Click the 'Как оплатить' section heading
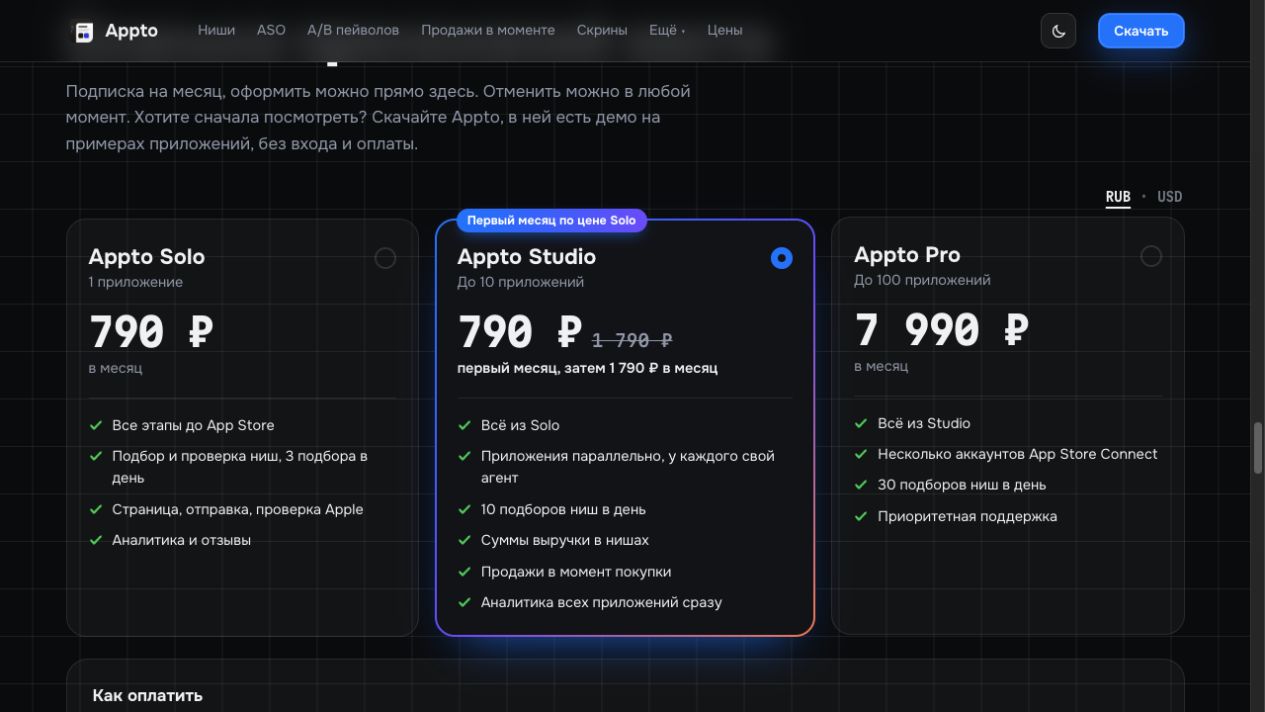 pyautogui.click(x=147, y=695)
